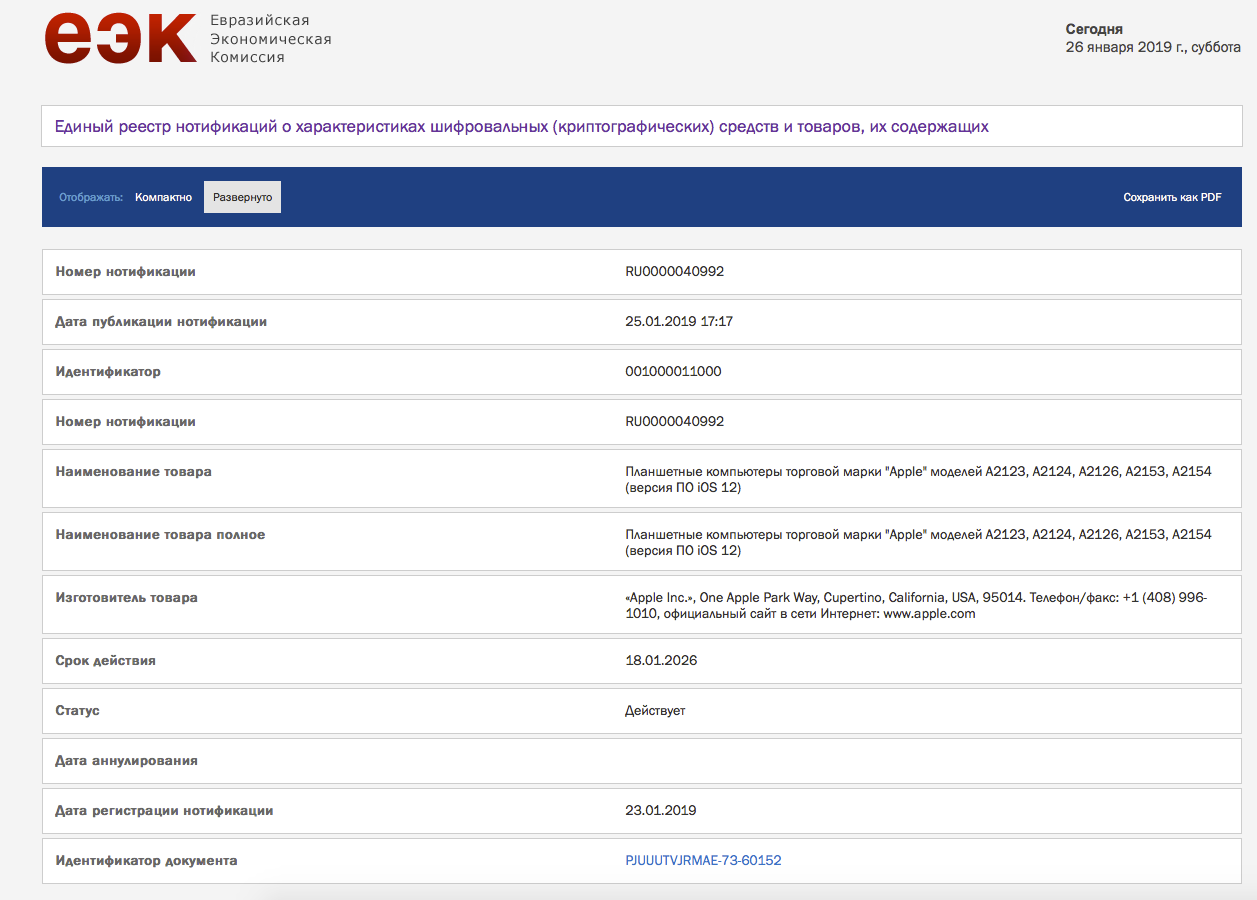Click Идентификатор row label
Image resolution: width=1257 pixels, height=900 pixels.
pos(108,371)
